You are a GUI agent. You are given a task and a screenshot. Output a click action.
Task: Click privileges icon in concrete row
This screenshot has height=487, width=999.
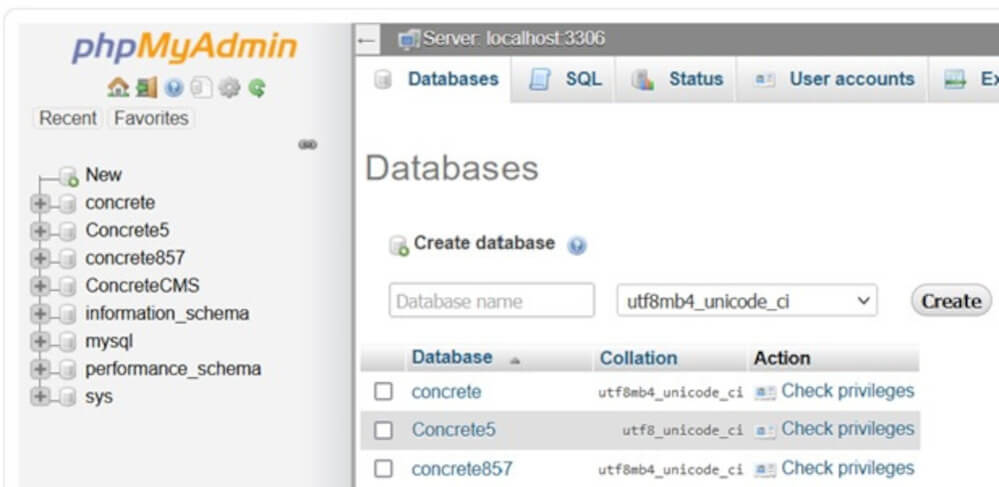pos(765,392)
